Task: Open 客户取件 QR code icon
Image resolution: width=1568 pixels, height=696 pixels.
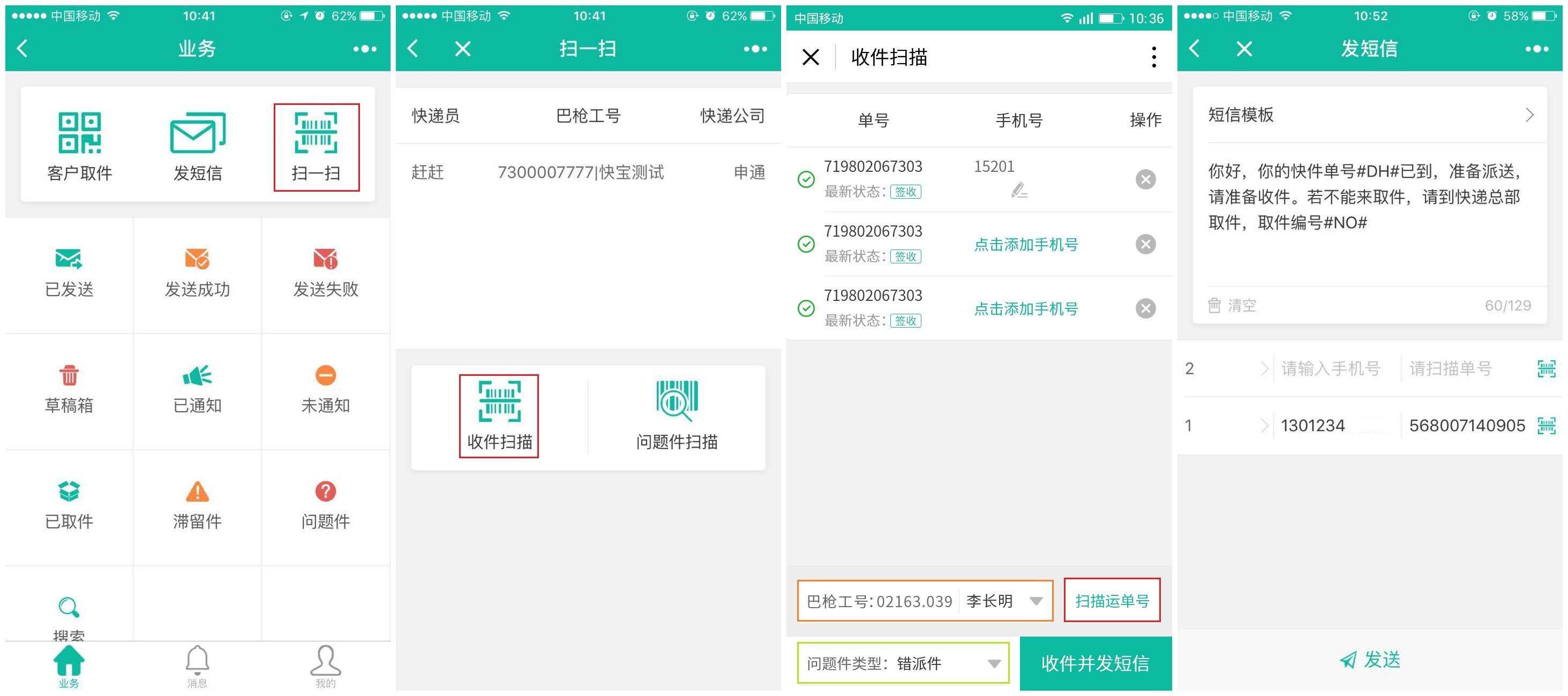Action: point(80,133)
